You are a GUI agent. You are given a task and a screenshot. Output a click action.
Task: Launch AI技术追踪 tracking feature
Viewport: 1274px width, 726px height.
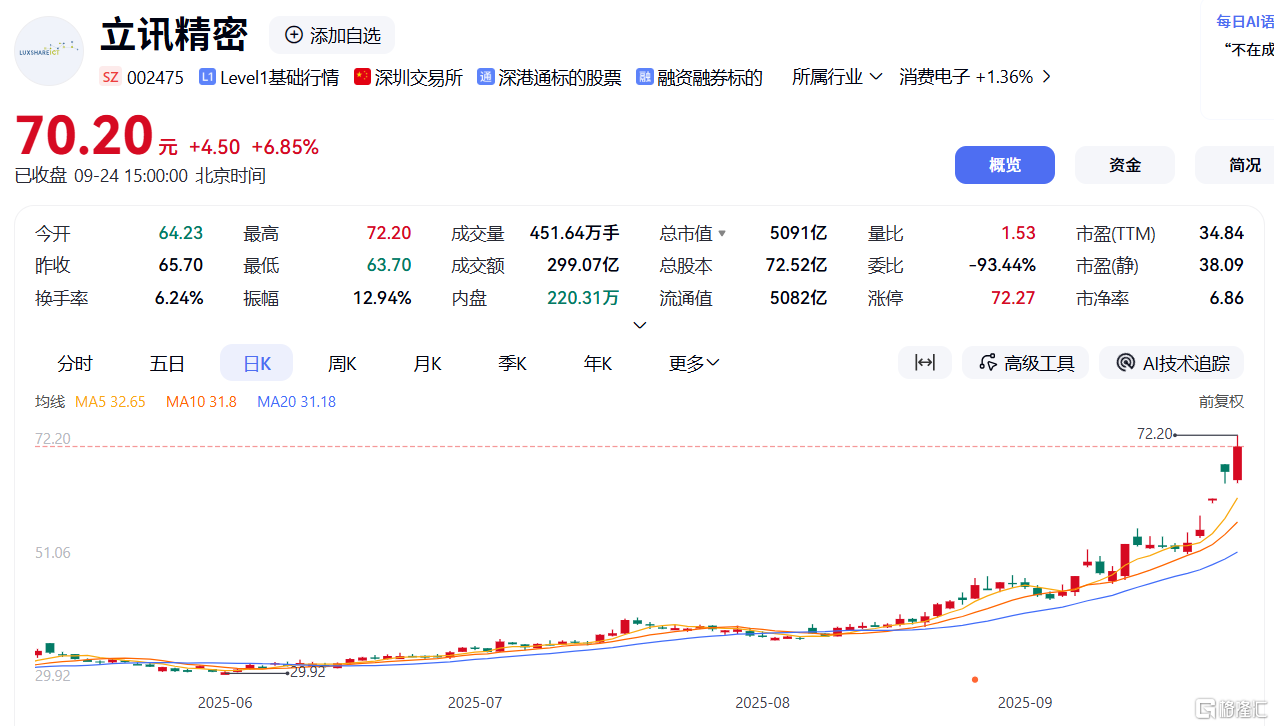click(1171, 362)
